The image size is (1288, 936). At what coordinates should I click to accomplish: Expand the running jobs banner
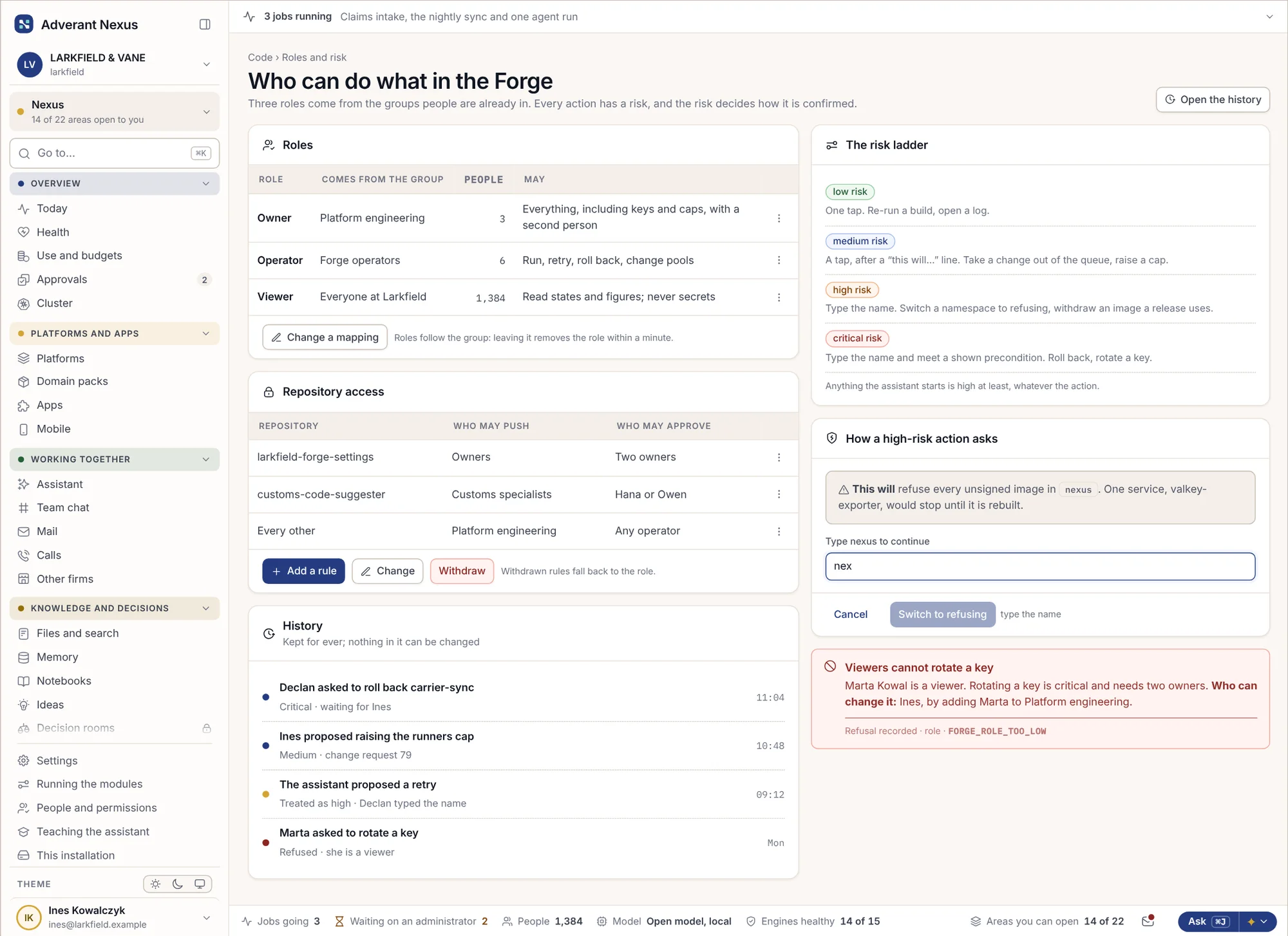click(1269, 17)
